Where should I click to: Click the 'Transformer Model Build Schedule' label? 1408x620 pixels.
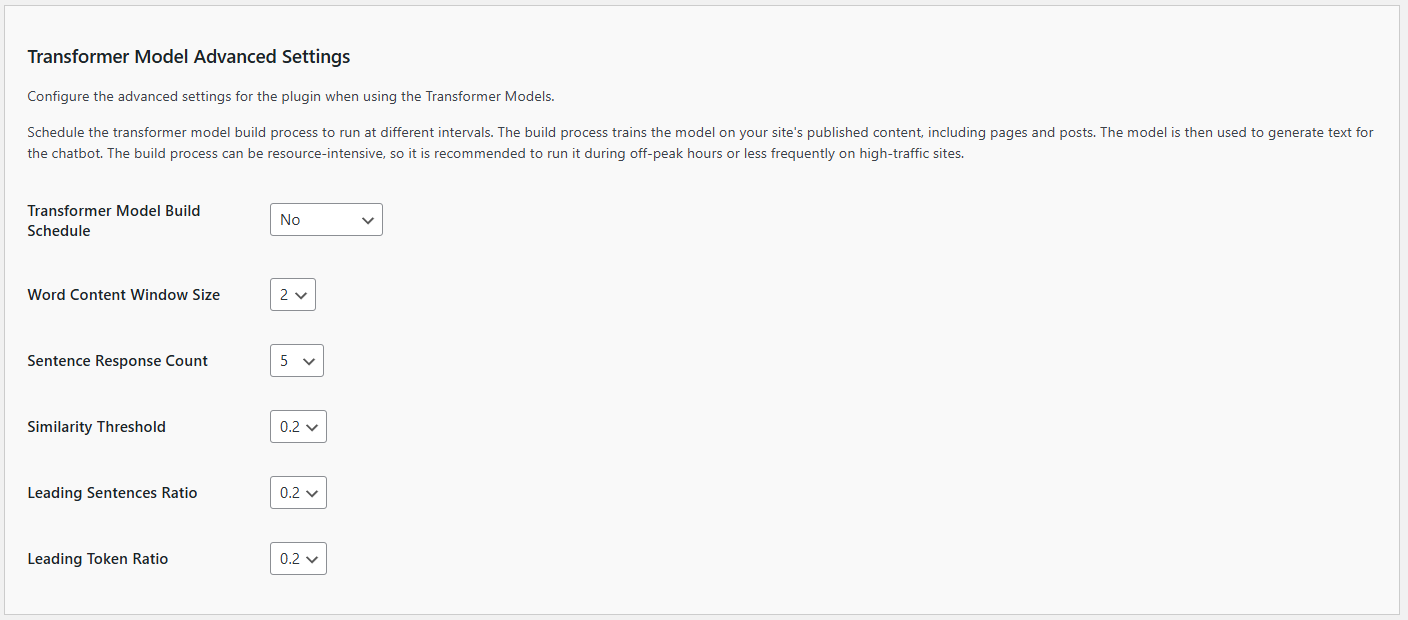[x=114, y=221]
